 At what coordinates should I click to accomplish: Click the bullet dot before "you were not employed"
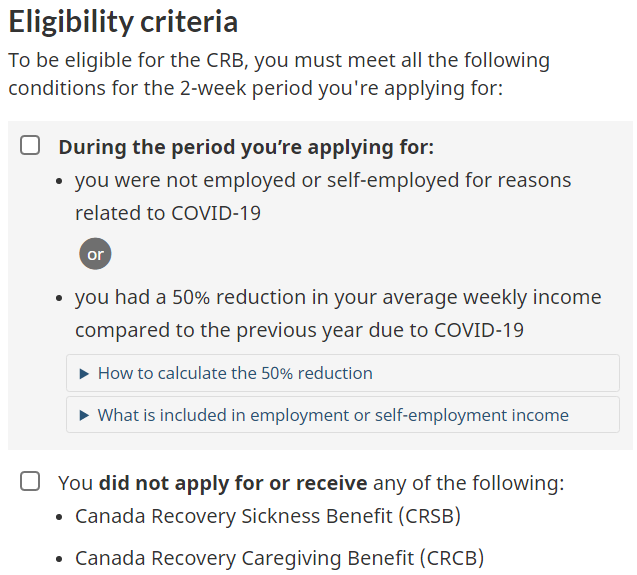coord(62,182)
